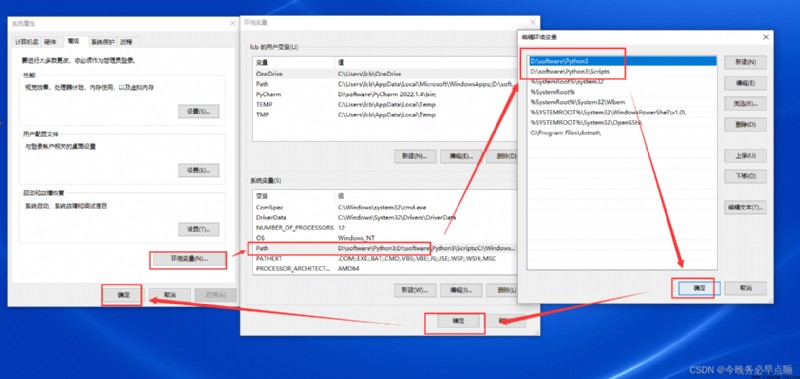Click 取消 in Edit Environment Variable dialog

[745, 288]
